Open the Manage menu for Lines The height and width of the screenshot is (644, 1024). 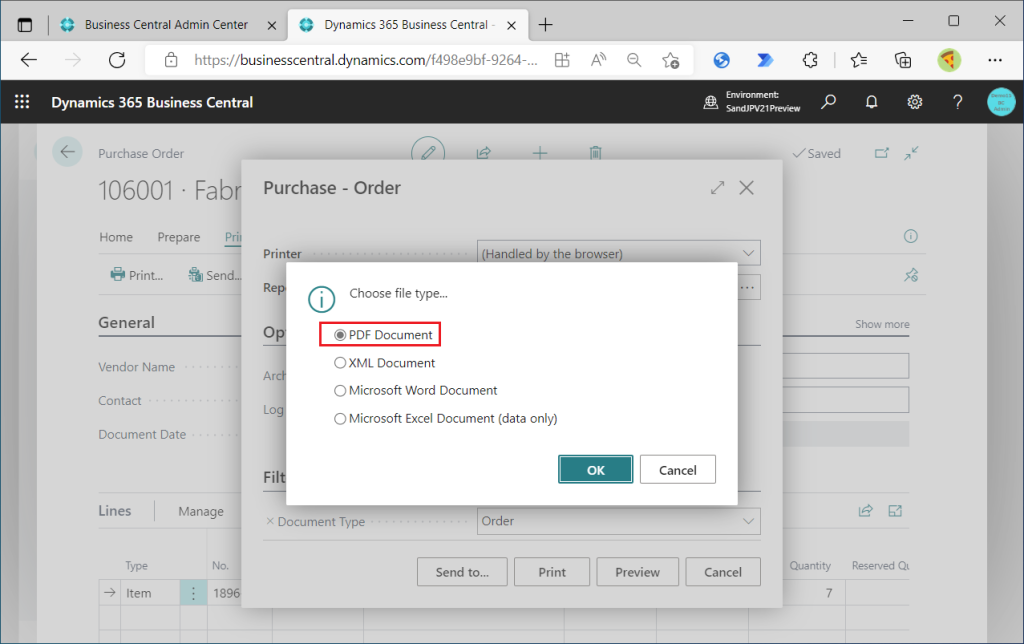coord(201,511)
